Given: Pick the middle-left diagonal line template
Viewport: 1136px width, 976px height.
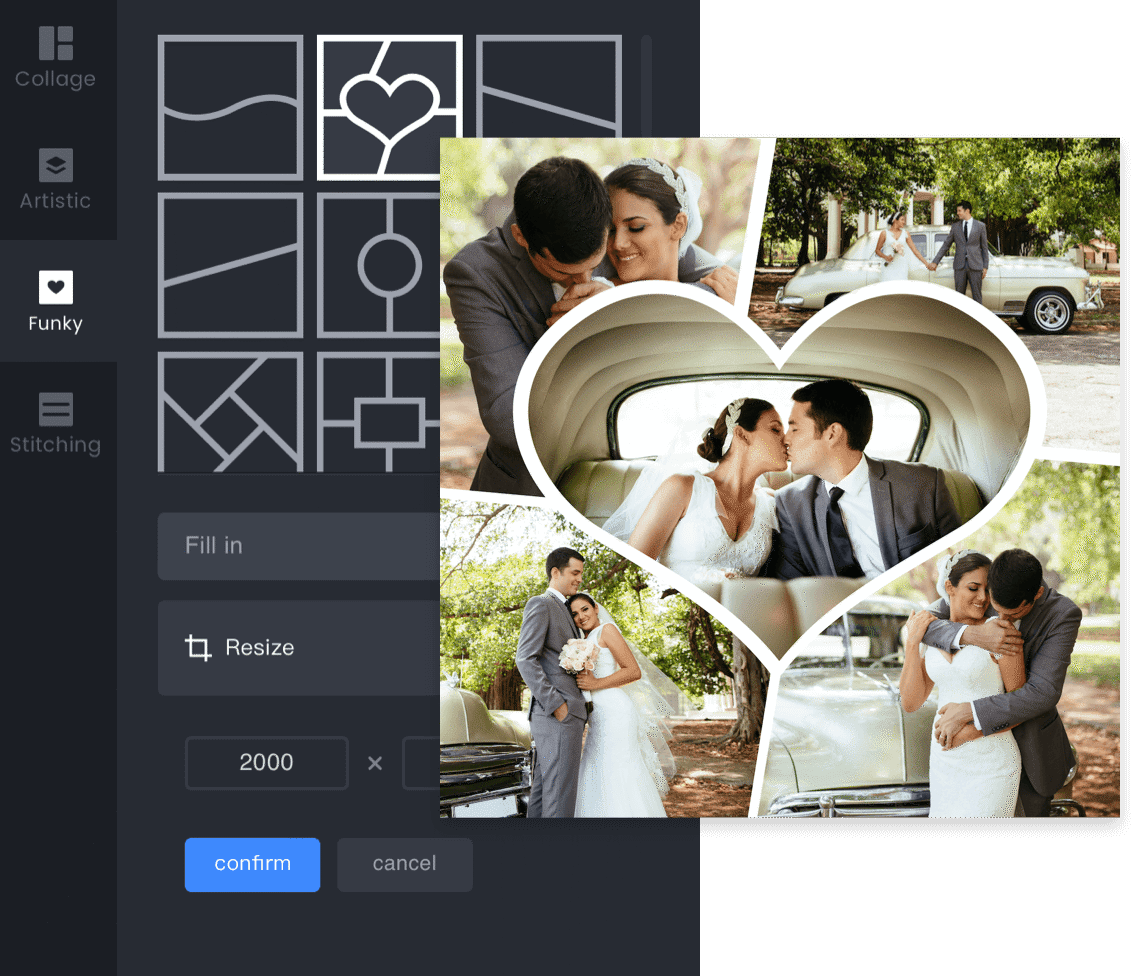Looking at the screenshot, I should pos(230,265).
